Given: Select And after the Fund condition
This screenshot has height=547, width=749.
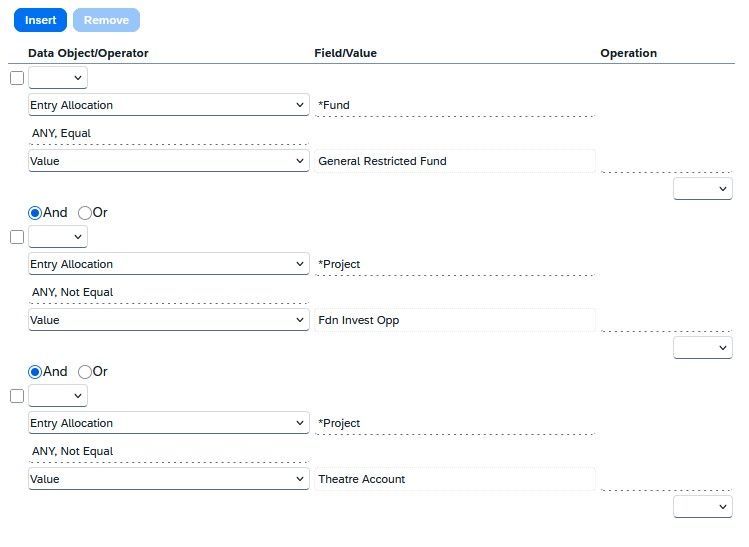Looking at the screenshot, I should click(x=35, y=213).
